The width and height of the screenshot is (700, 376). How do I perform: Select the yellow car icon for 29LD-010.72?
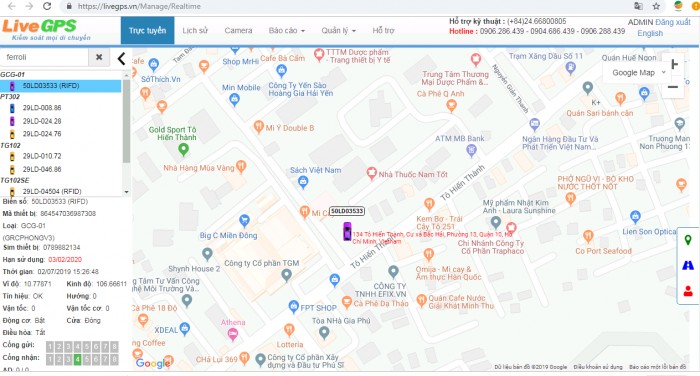pyautogui.click(x=12, y=156)
